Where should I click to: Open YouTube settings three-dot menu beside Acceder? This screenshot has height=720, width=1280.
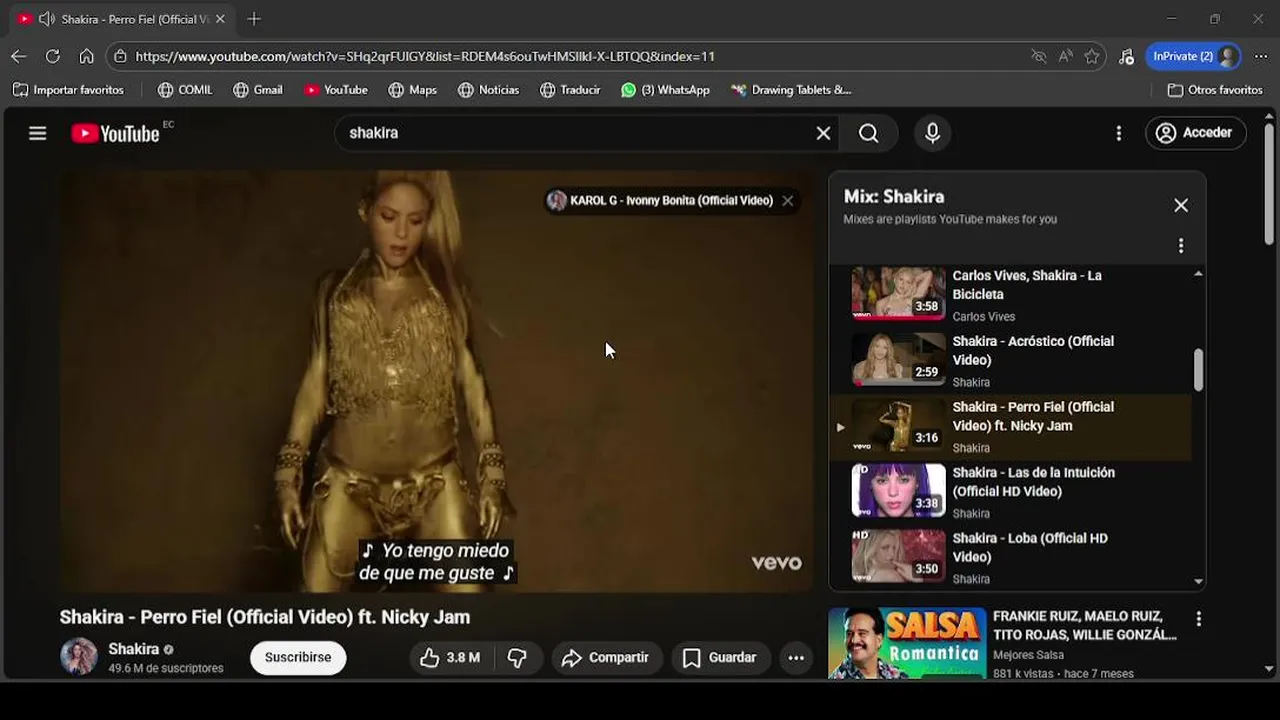[1118, 133]
